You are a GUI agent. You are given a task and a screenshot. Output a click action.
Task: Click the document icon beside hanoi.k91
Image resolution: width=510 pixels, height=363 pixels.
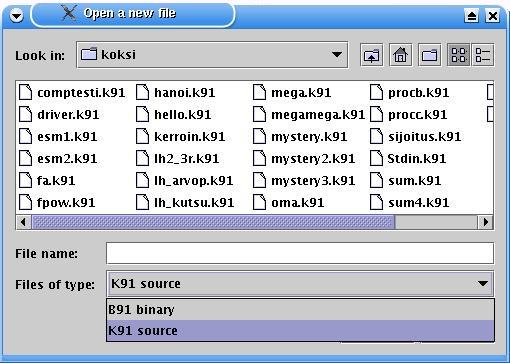pyautogui.click(x=142, y=92)
